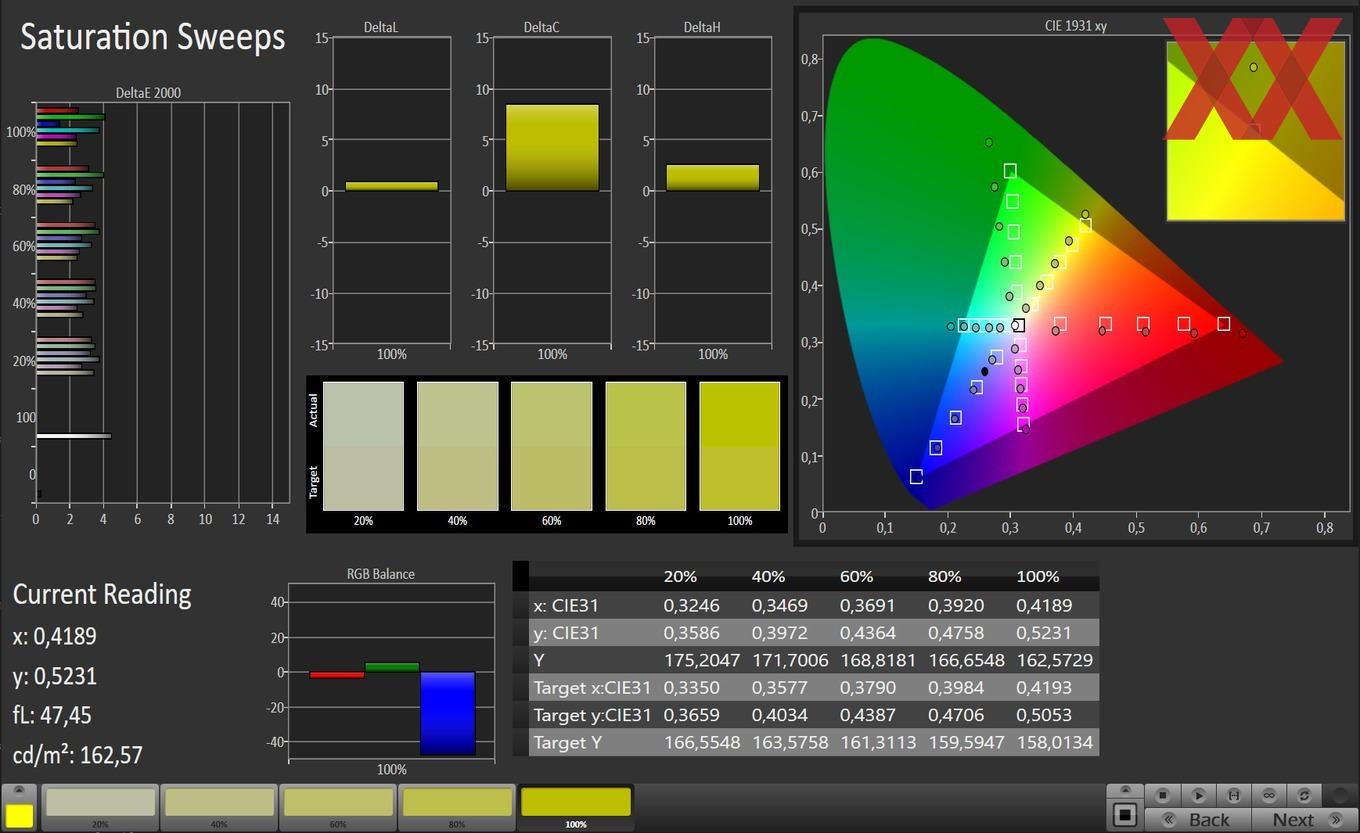
Task: Click the table value 175,2047
Action: point(701,660)
